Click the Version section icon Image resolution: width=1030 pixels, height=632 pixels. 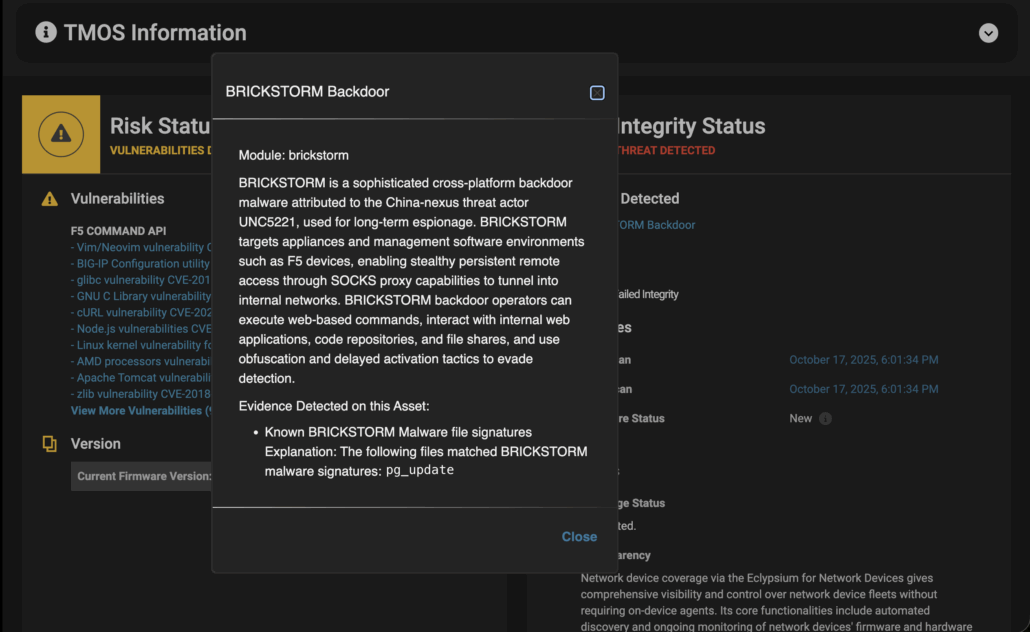pyautogui.click(x=49, y=444)
